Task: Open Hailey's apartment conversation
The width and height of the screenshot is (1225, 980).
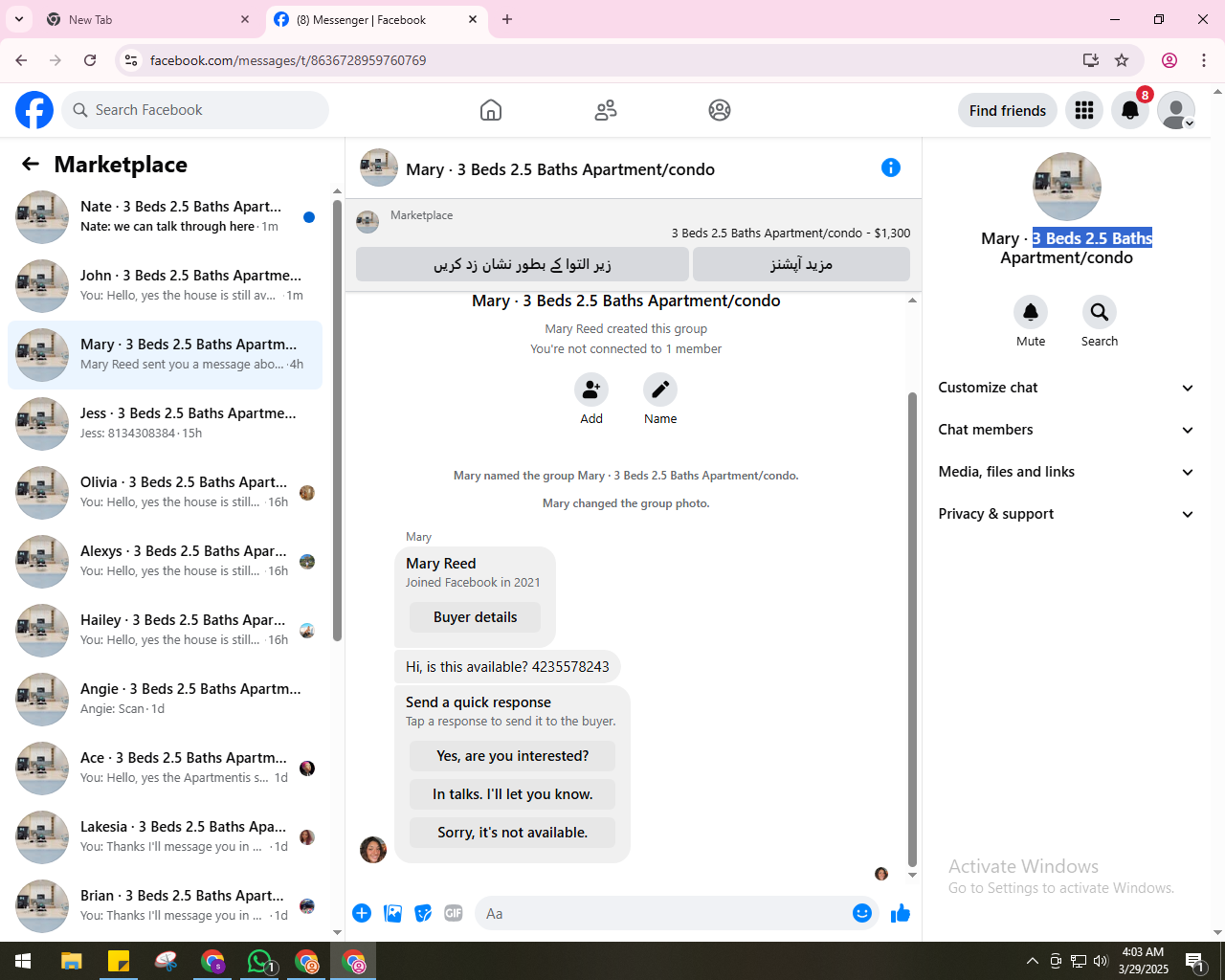Action: [165, 631]
